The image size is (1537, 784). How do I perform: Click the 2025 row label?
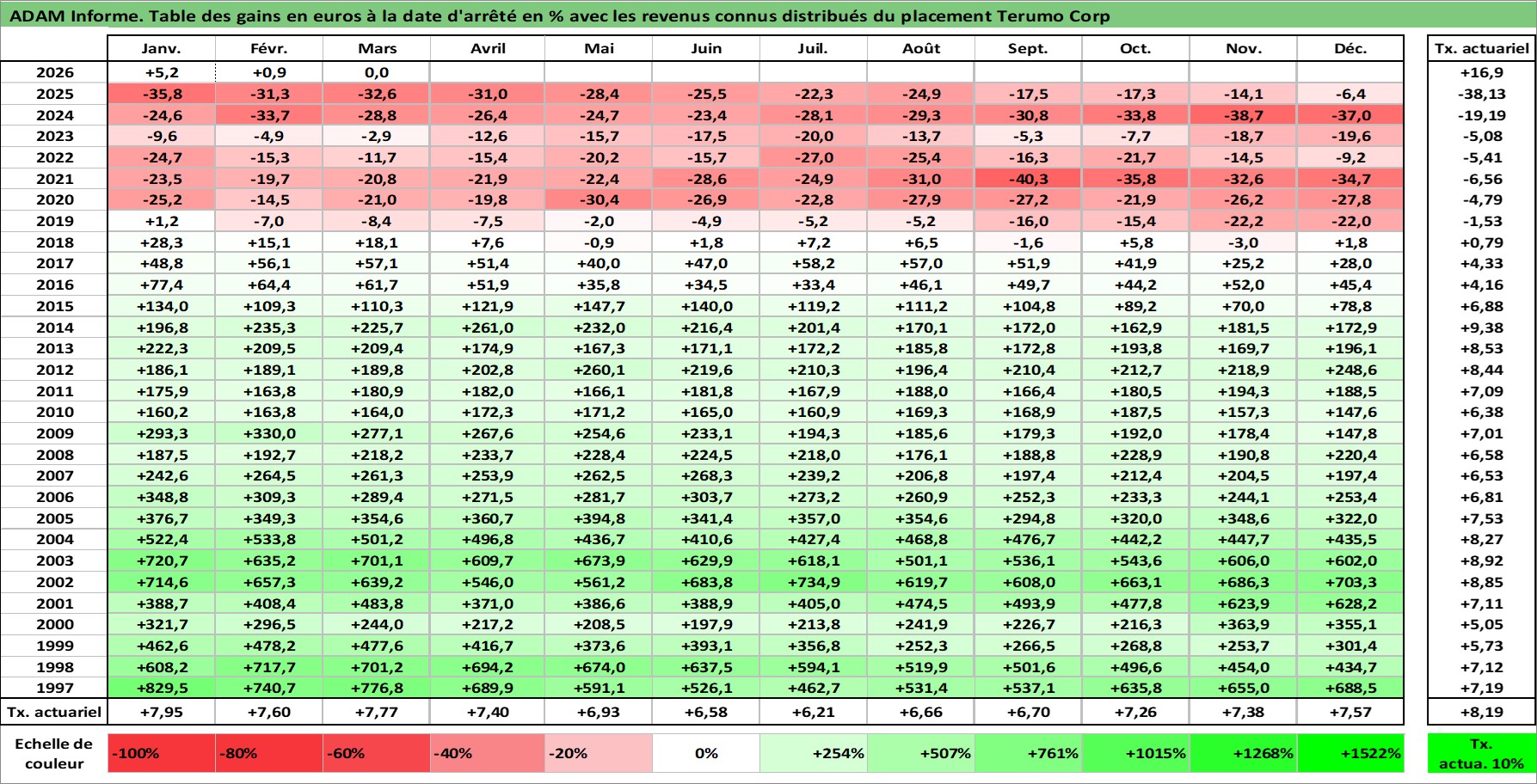[x=54, y=94]
